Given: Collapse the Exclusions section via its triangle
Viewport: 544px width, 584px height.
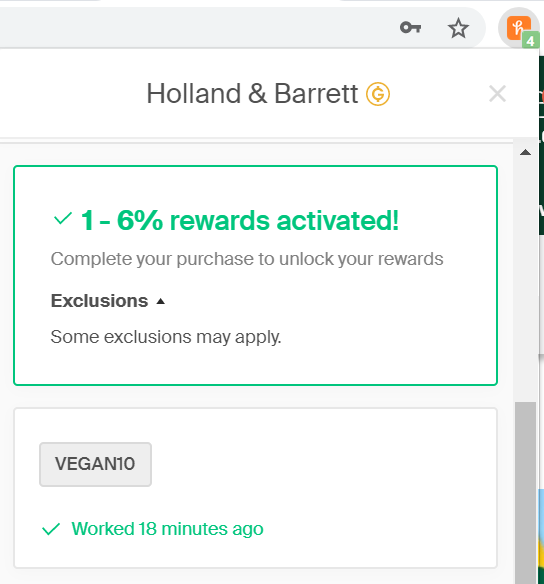Looking at the screenshot, I should [x=160, y=301].
